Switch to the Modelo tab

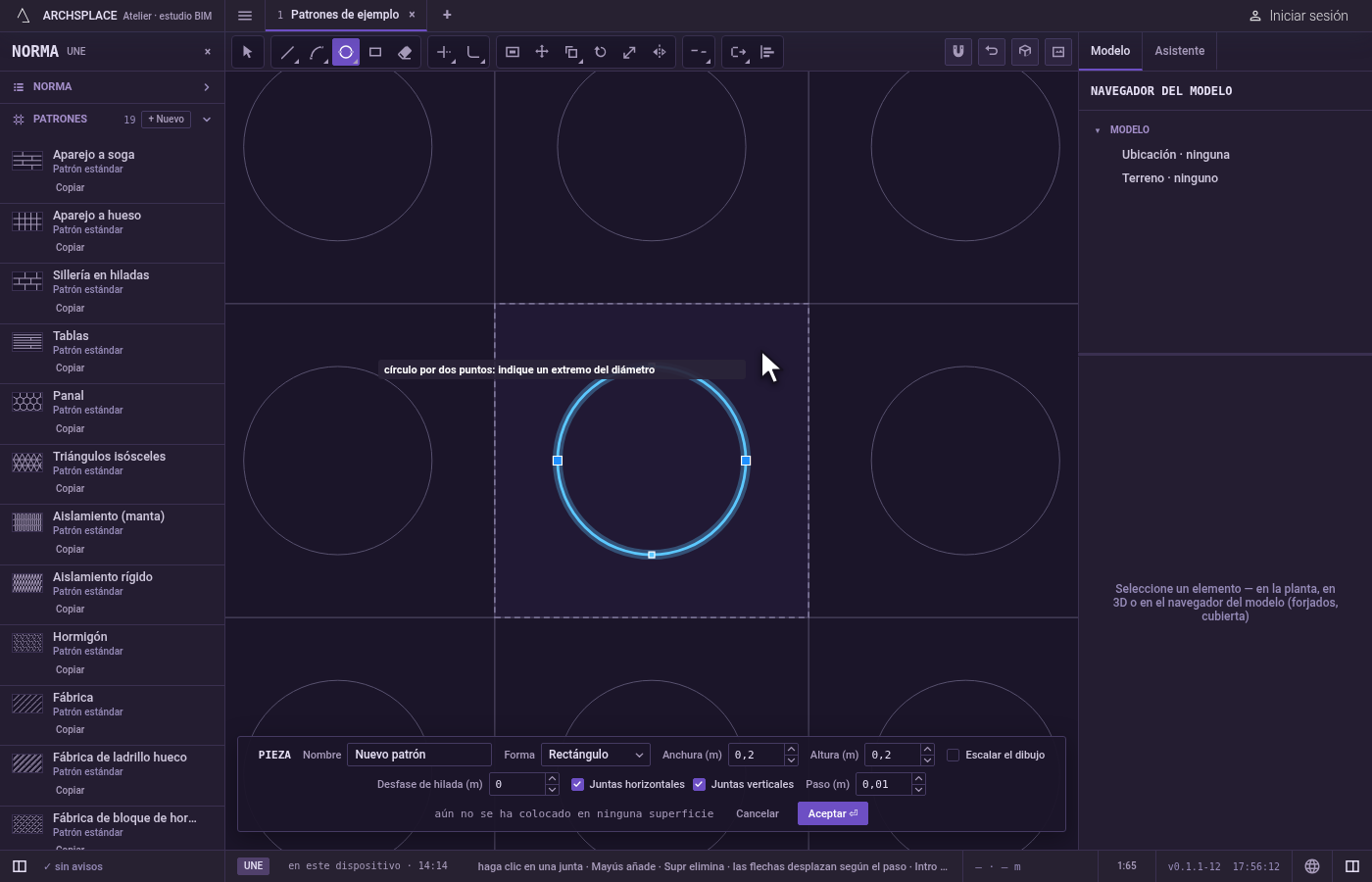(x=1110, y=51)
